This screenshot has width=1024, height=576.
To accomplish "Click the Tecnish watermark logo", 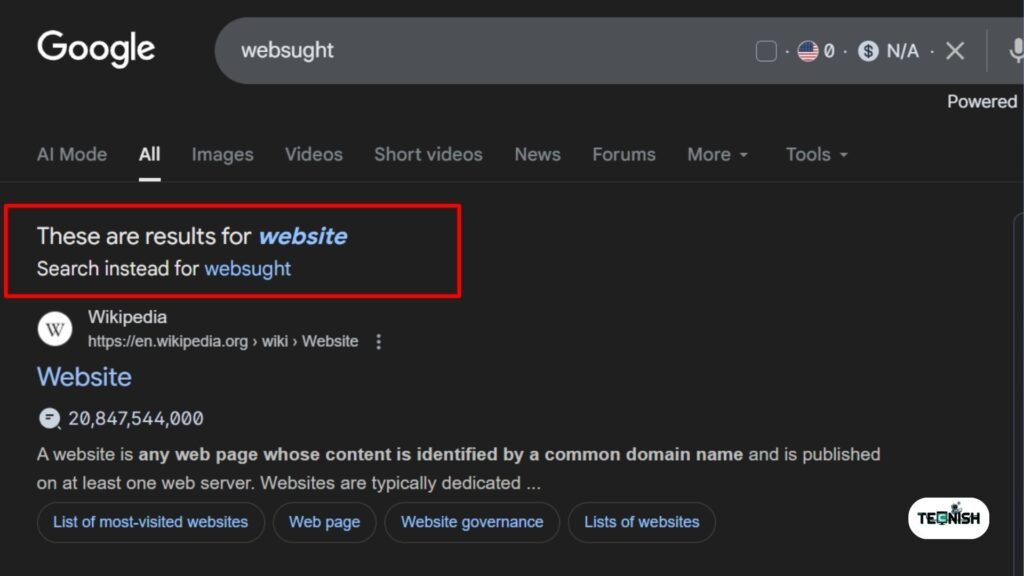I will (948, 518).
